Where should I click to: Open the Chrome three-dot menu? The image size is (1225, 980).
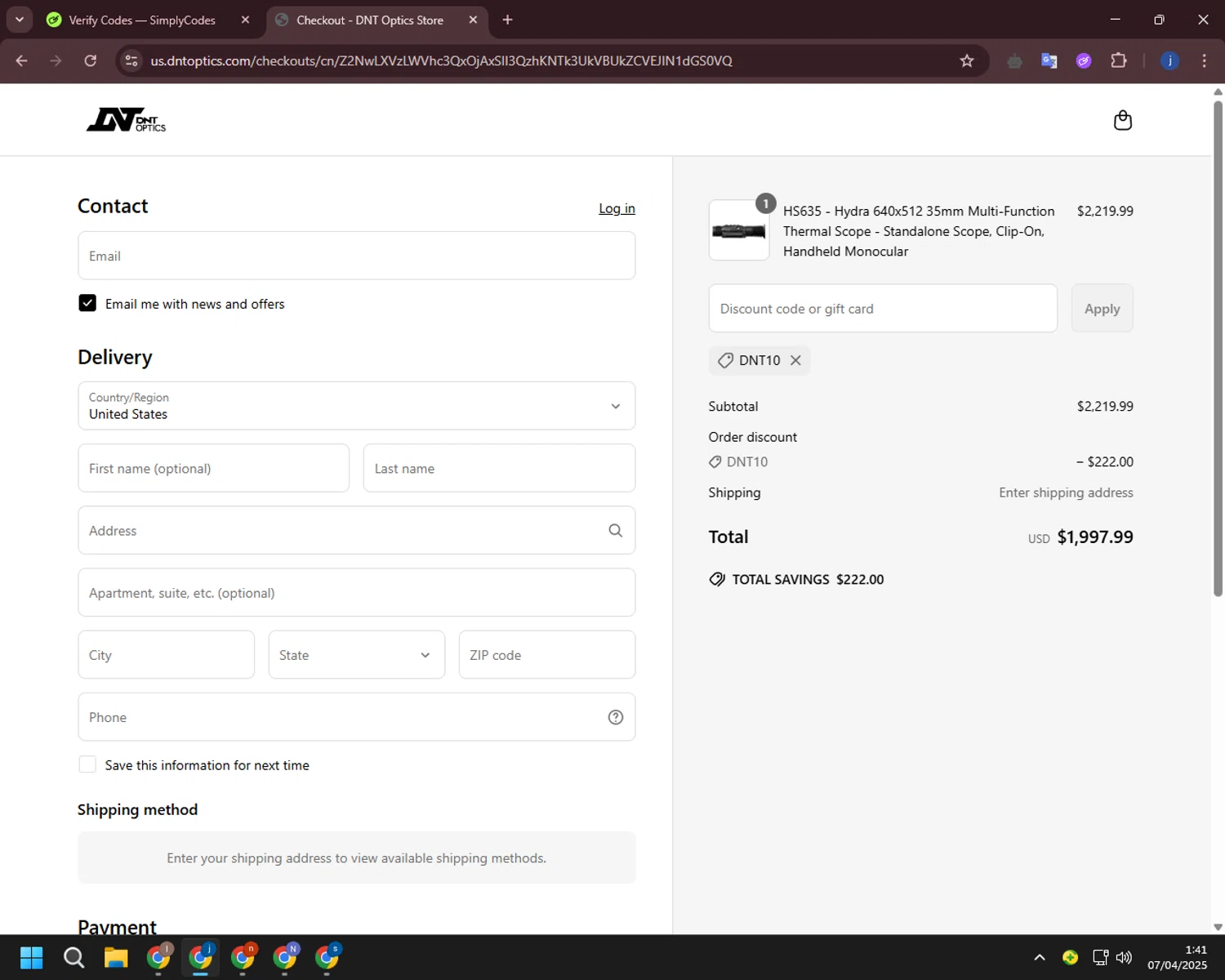[x=1204, y=60]
